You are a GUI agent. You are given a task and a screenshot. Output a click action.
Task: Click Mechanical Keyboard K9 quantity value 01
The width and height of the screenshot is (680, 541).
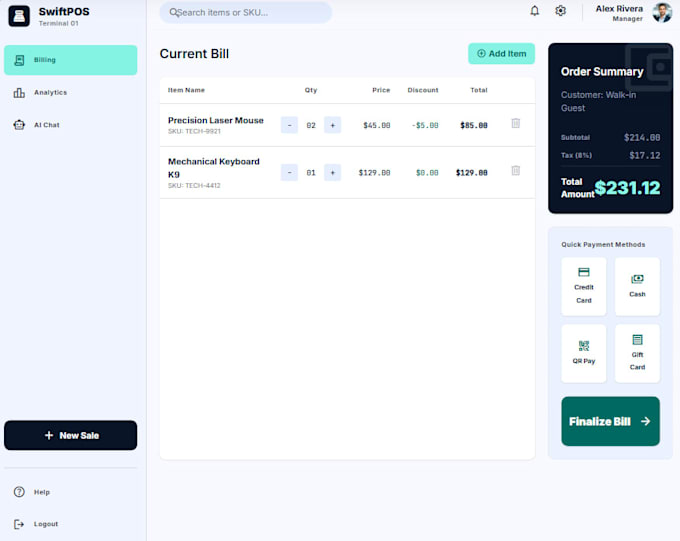coord(311,173)
